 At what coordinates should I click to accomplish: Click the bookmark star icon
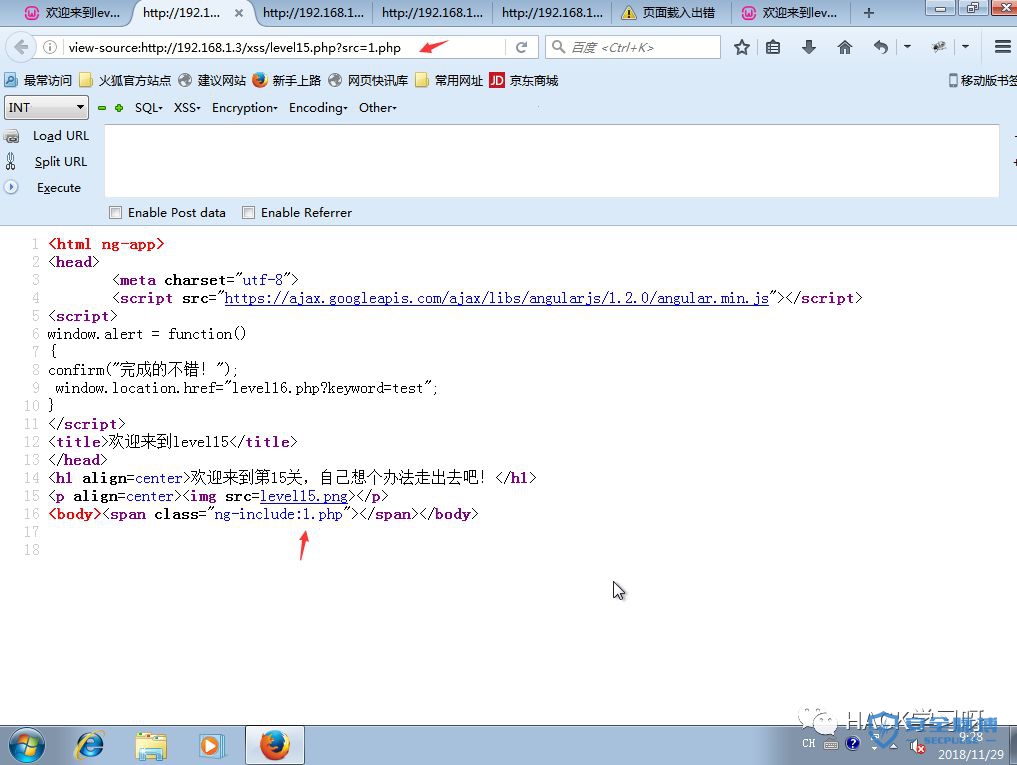coord(742,47)
